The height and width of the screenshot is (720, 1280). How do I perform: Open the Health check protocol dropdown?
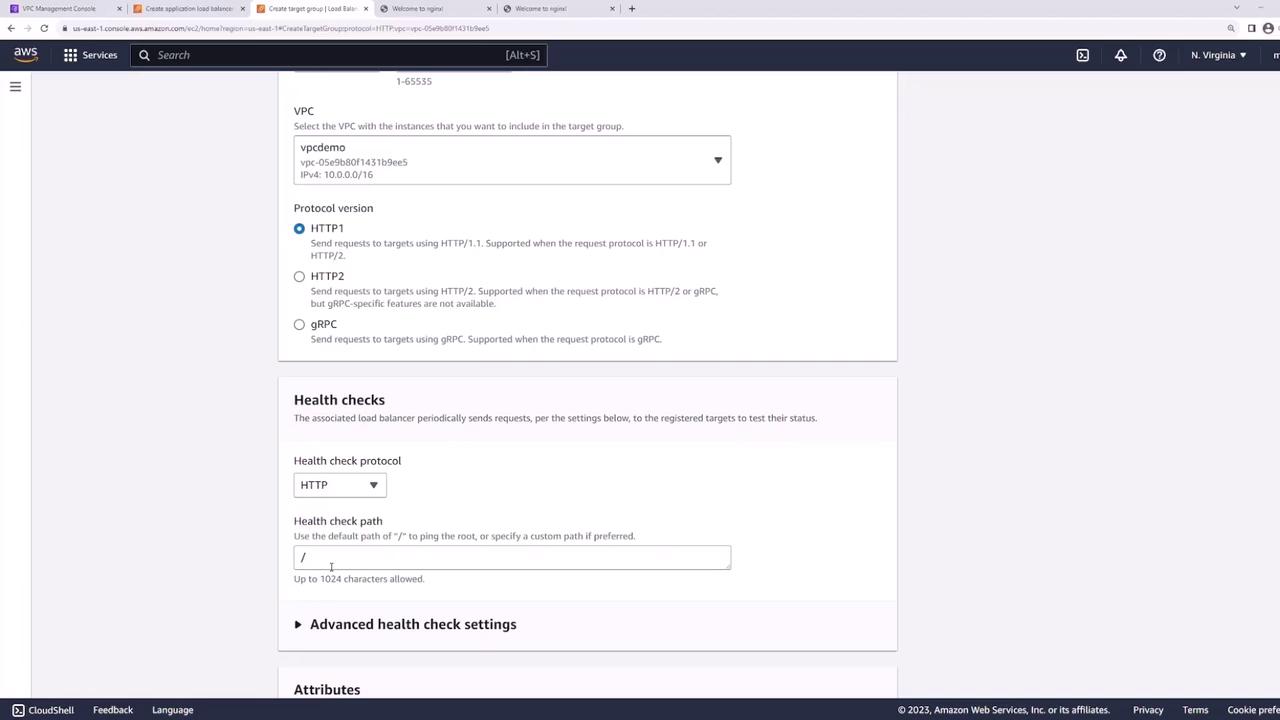point(340,485)
